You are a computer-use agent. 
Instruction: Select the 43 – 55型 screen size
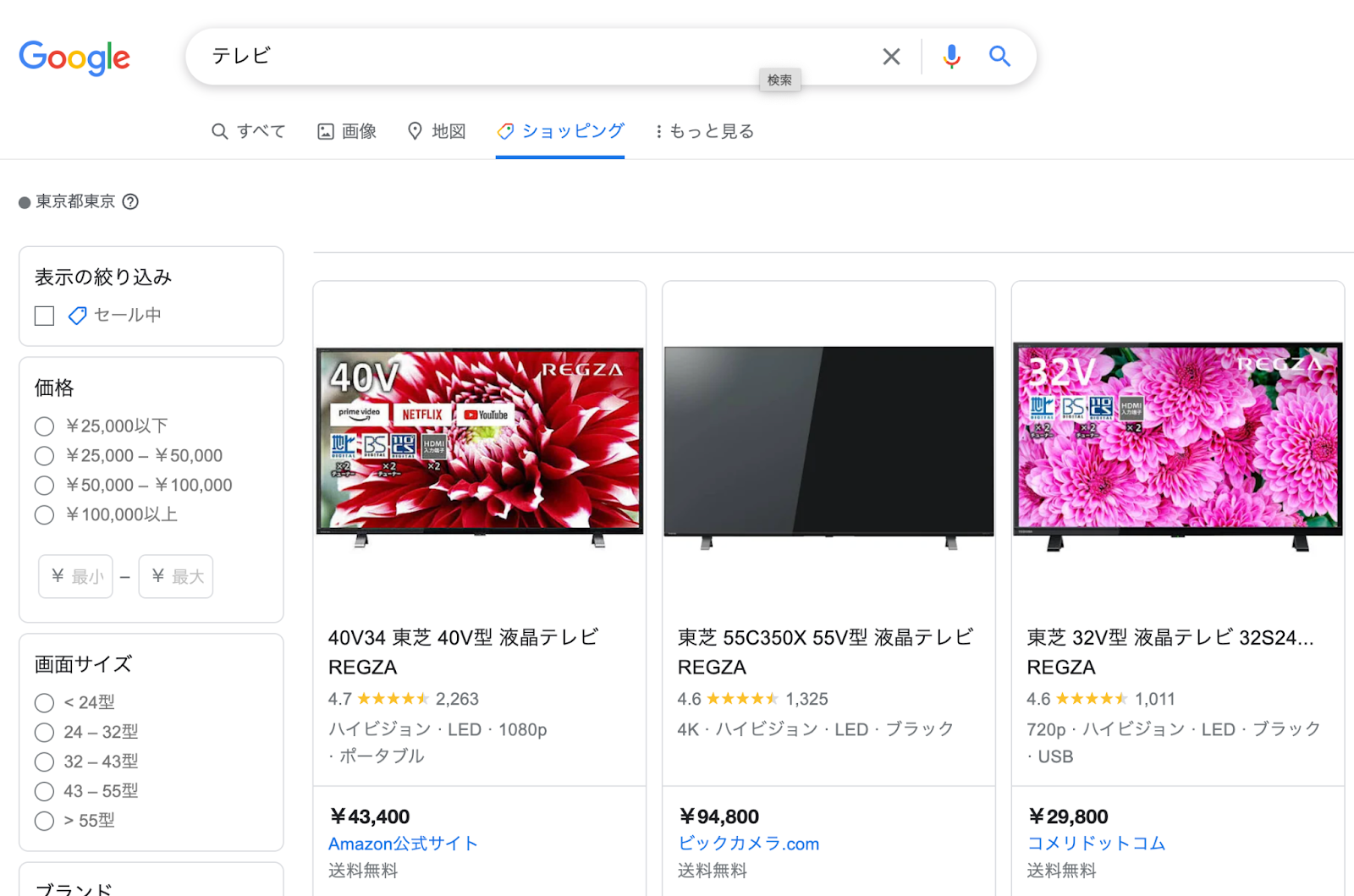click(44, 791)
